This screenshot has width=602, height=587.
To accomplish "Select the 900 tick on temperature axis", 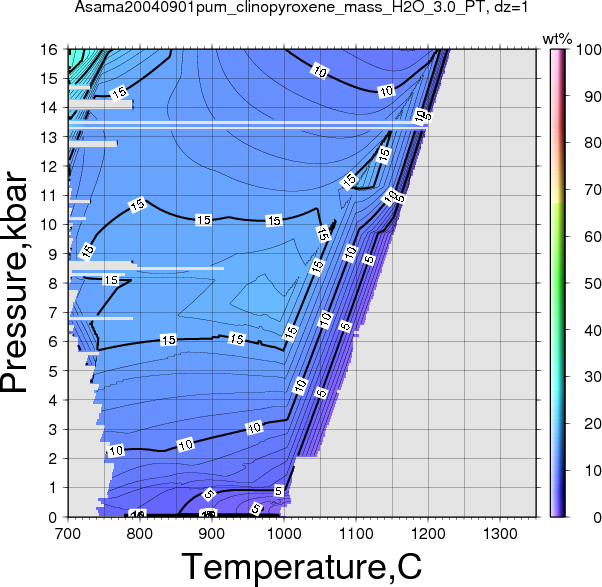I will click(x=212, y=534).
